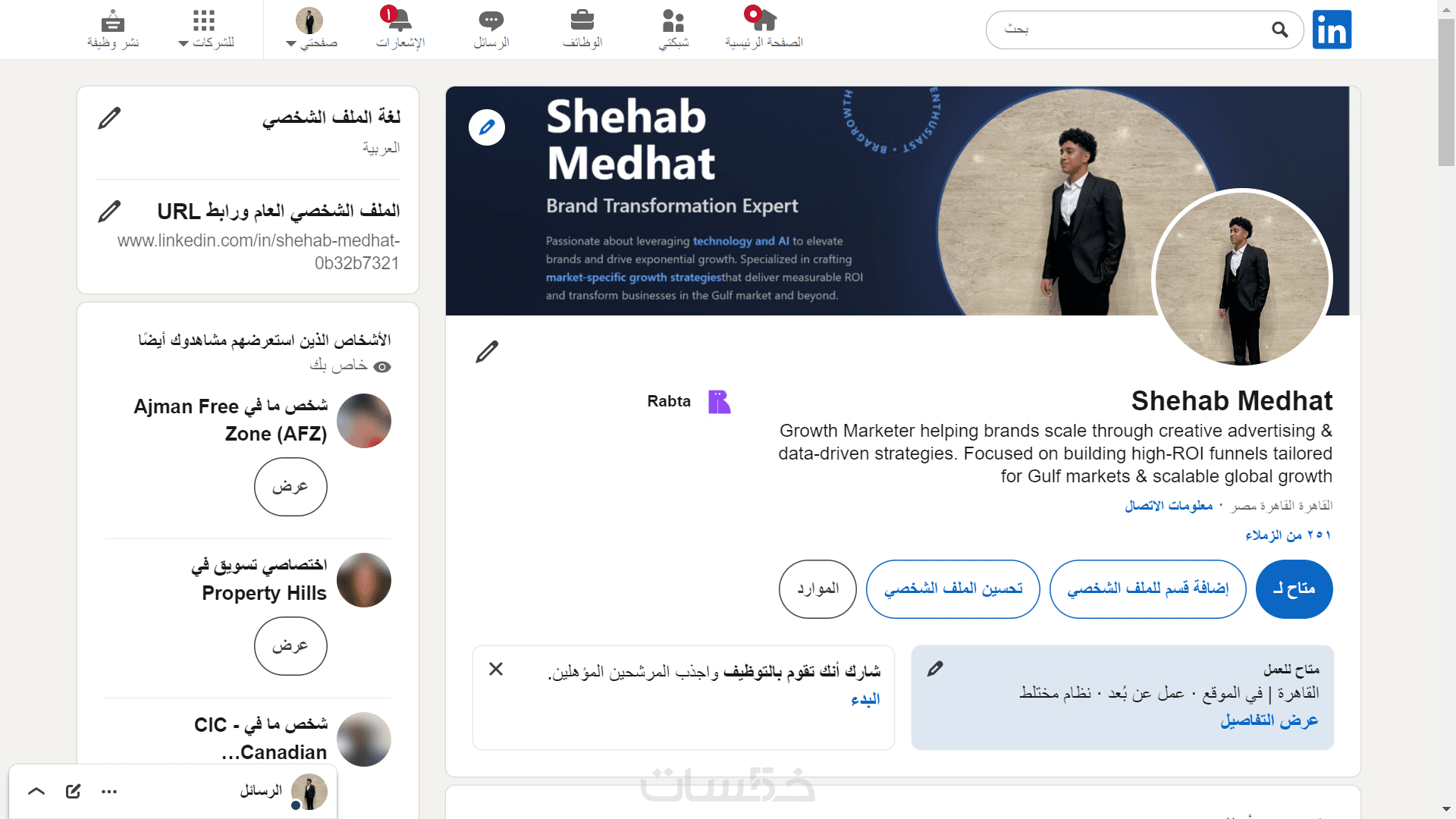
Task: Expand messaging panel with chevron up
Action: [x=36, y=792]
